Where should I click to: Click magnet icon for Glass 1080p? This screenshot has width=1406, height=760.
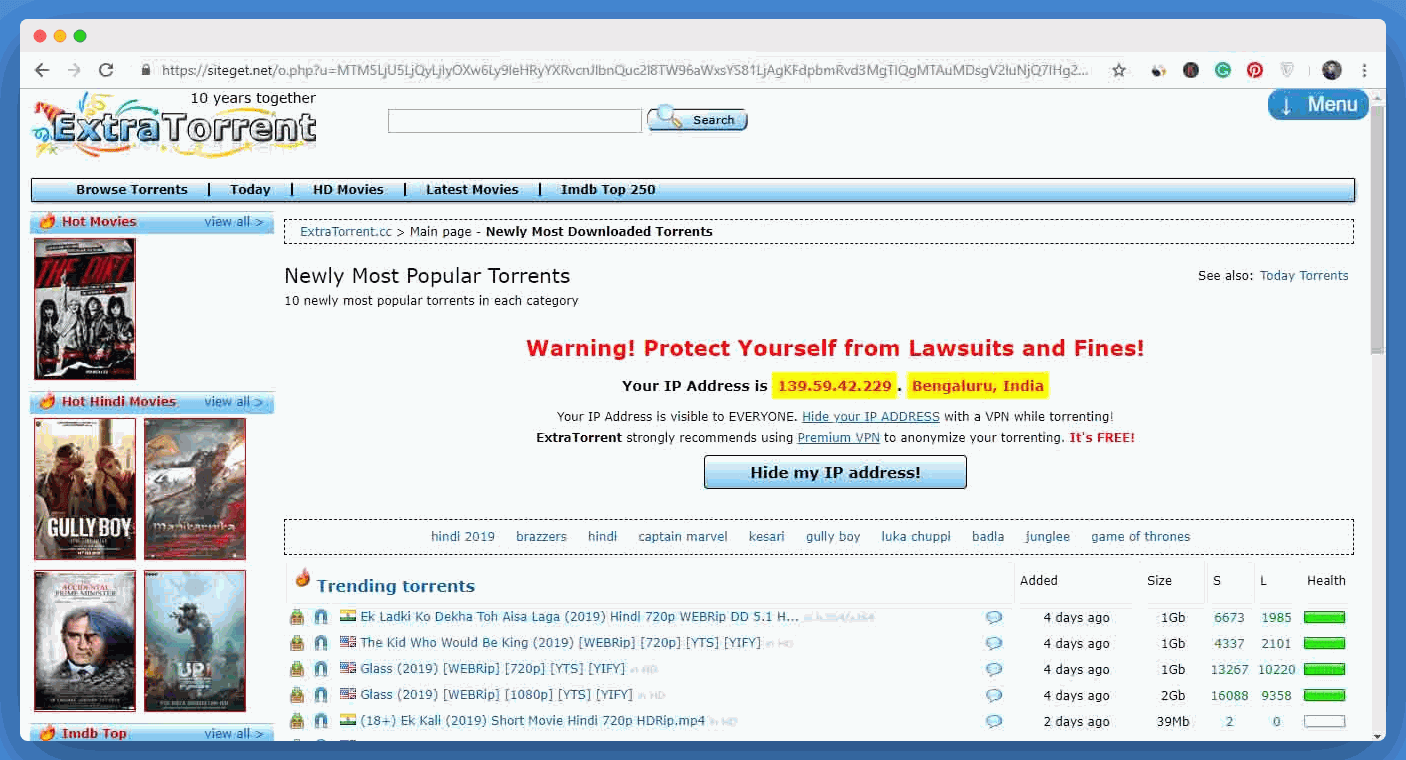321,695
